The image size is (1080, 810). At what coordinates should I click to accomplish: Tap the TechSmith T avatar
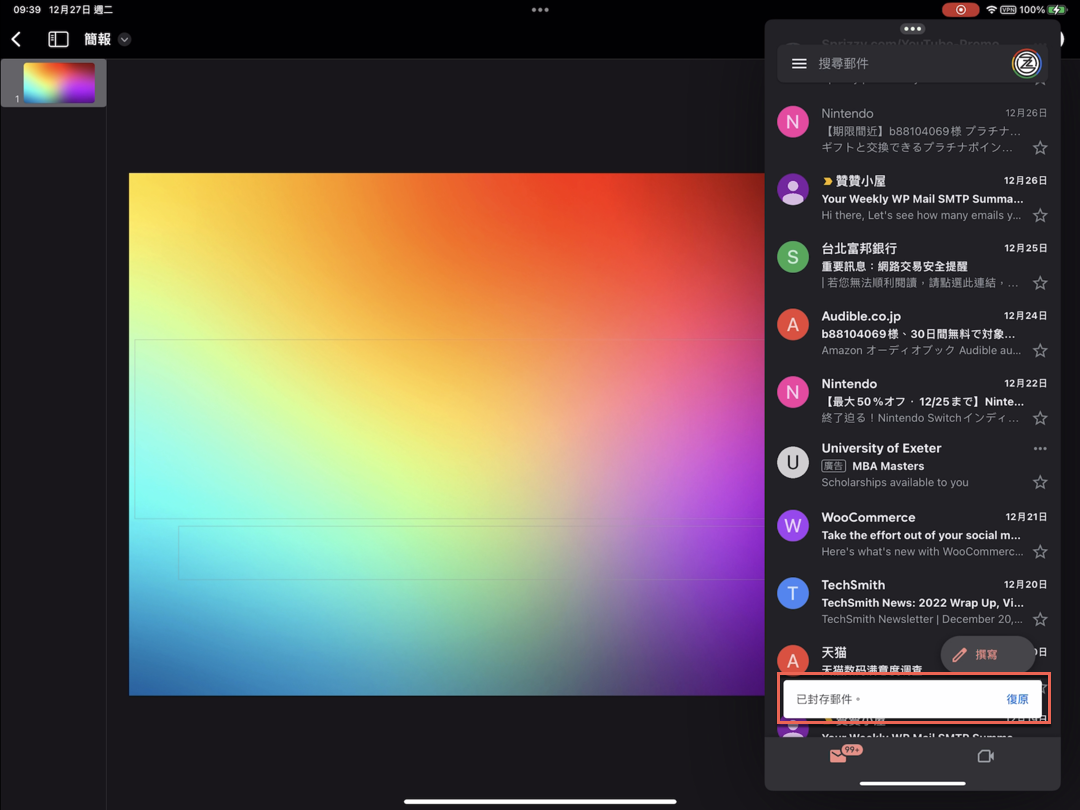tap(793, 593)
